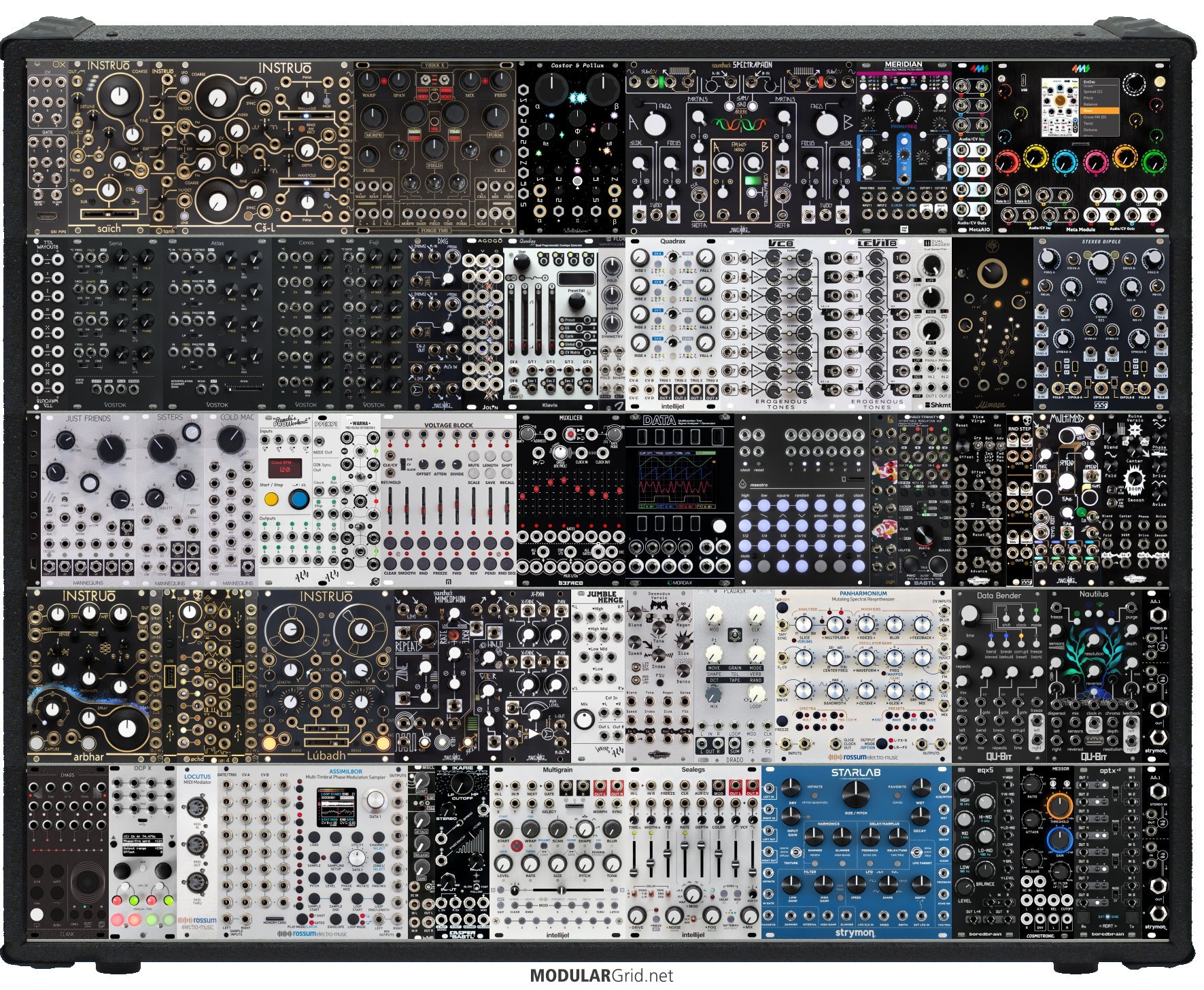Screen dimensions: 1204x990
Task: Open the Desmodus Versio reverb module
Action: pos(659,677)
